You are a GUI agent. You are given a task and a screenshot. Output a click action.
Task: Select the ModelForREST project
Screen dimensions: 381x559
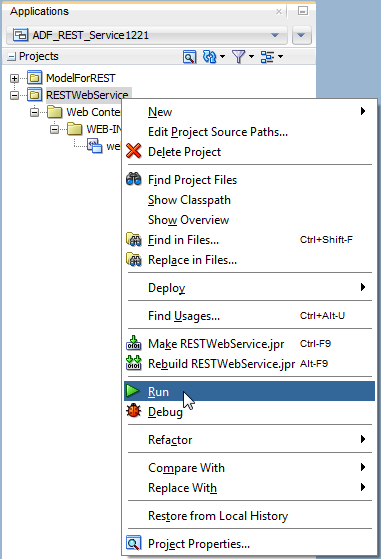(x=81, y=78)
